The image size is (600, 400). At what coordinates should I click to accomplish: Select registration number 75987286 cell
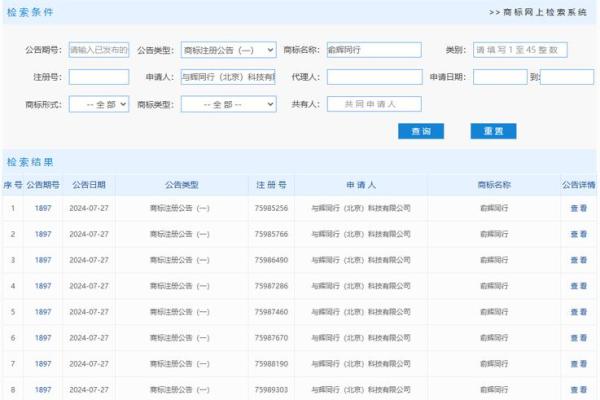[x=271, y=286]
